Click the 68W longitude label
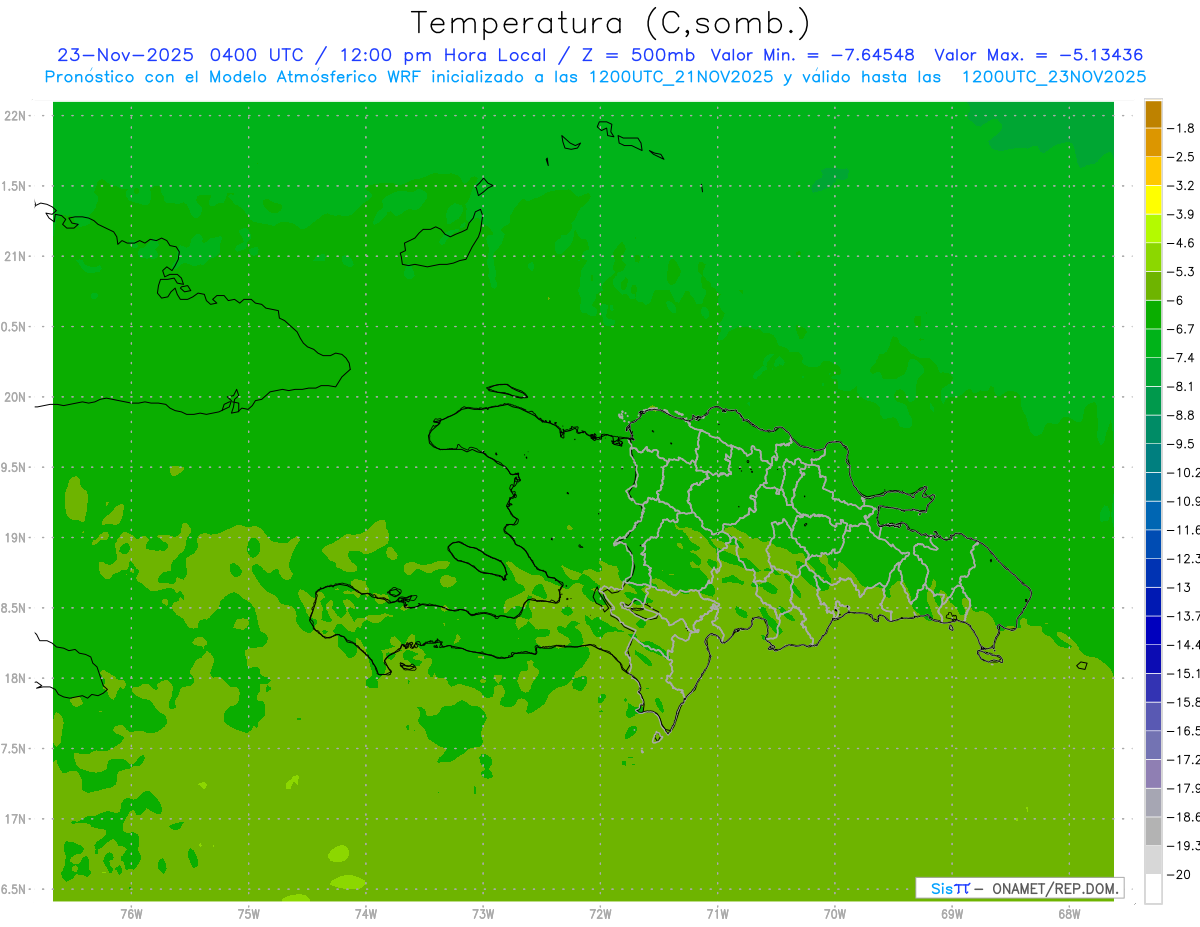This screenshot has width=1200, height=927. tap(1069, 914)
